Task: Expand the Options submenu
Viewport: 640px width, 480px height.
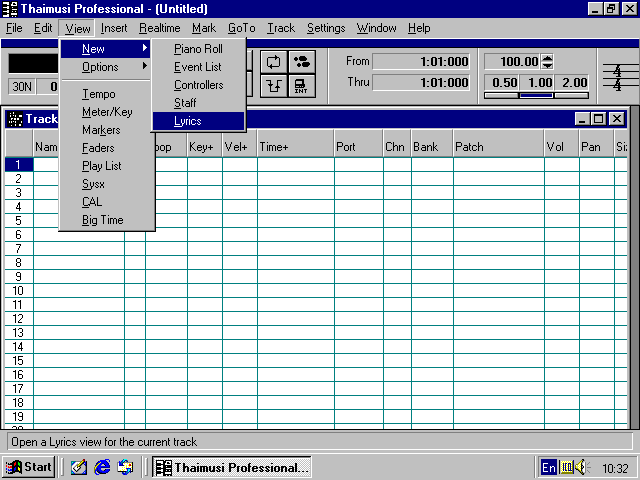Action: (106, 67)
